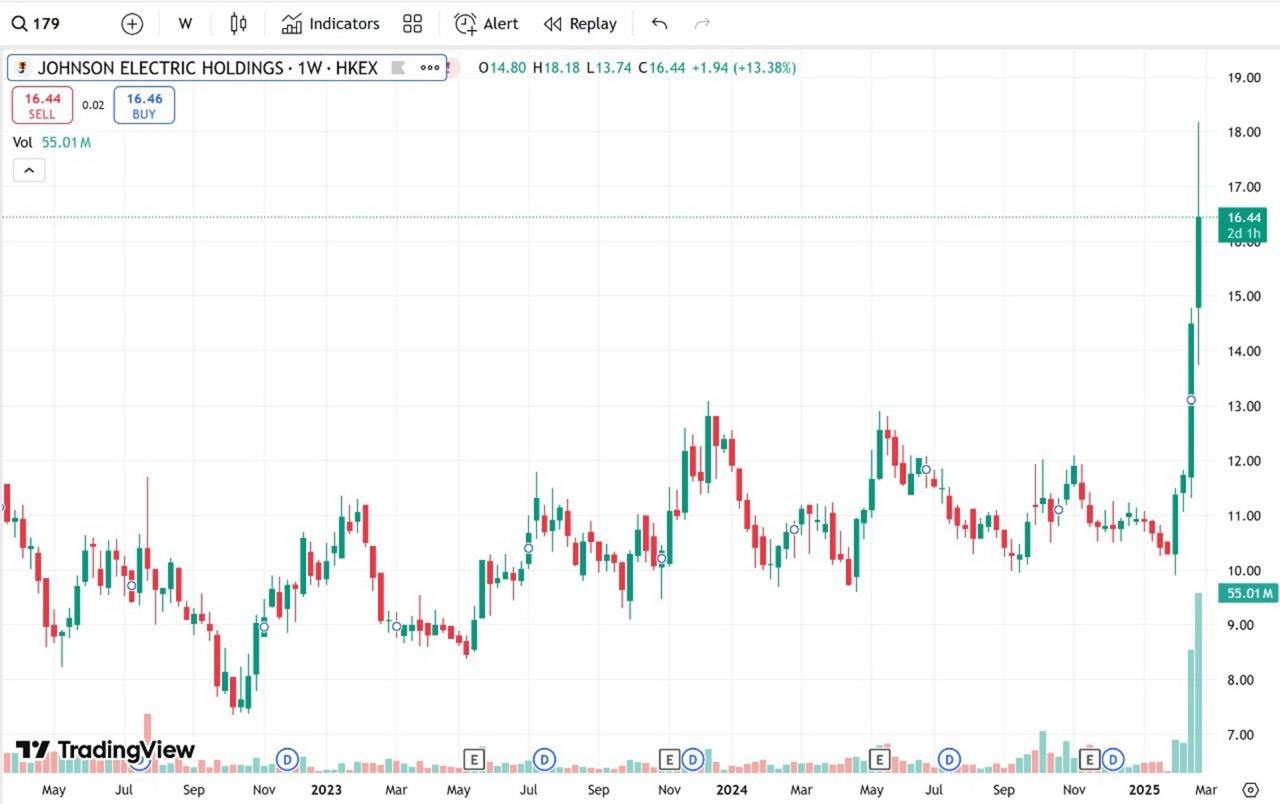The width and height of the screenshot is (1280, 804).
Task: Click the earnings E marker near May 2024
Action: [879, 760]
